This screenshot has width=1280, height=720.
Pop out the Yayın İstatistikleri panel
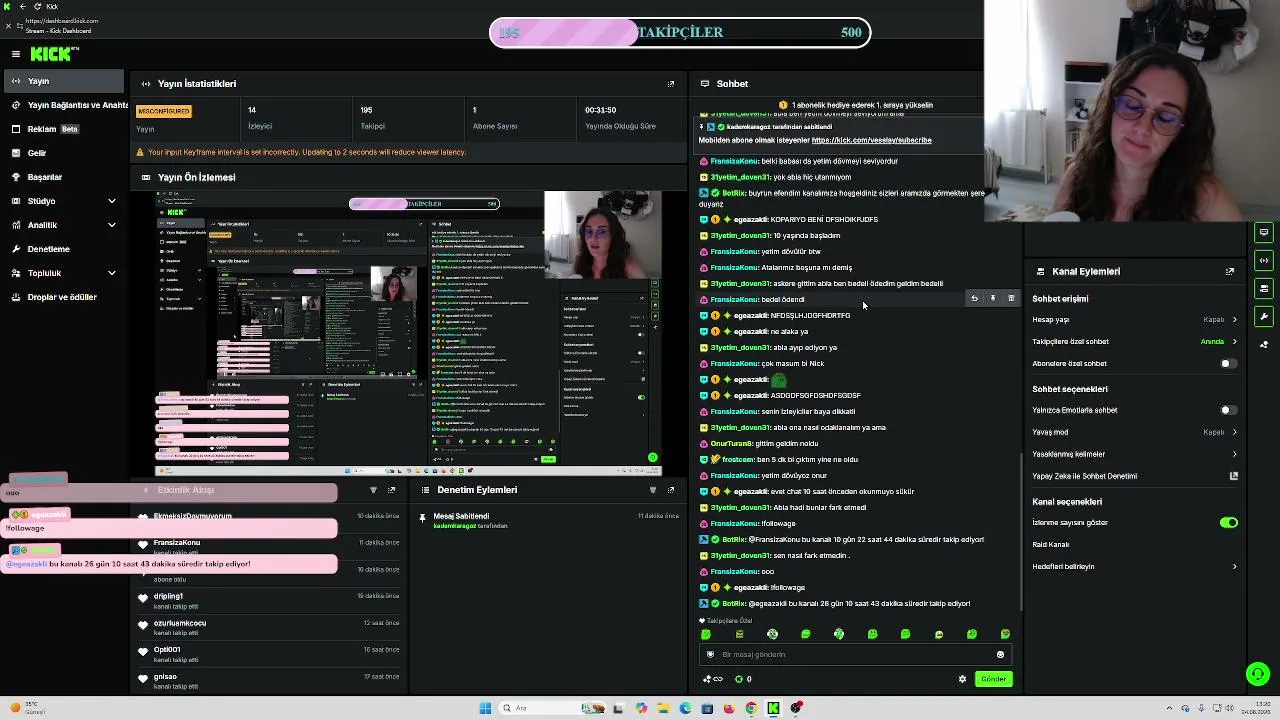click(671, 84)
